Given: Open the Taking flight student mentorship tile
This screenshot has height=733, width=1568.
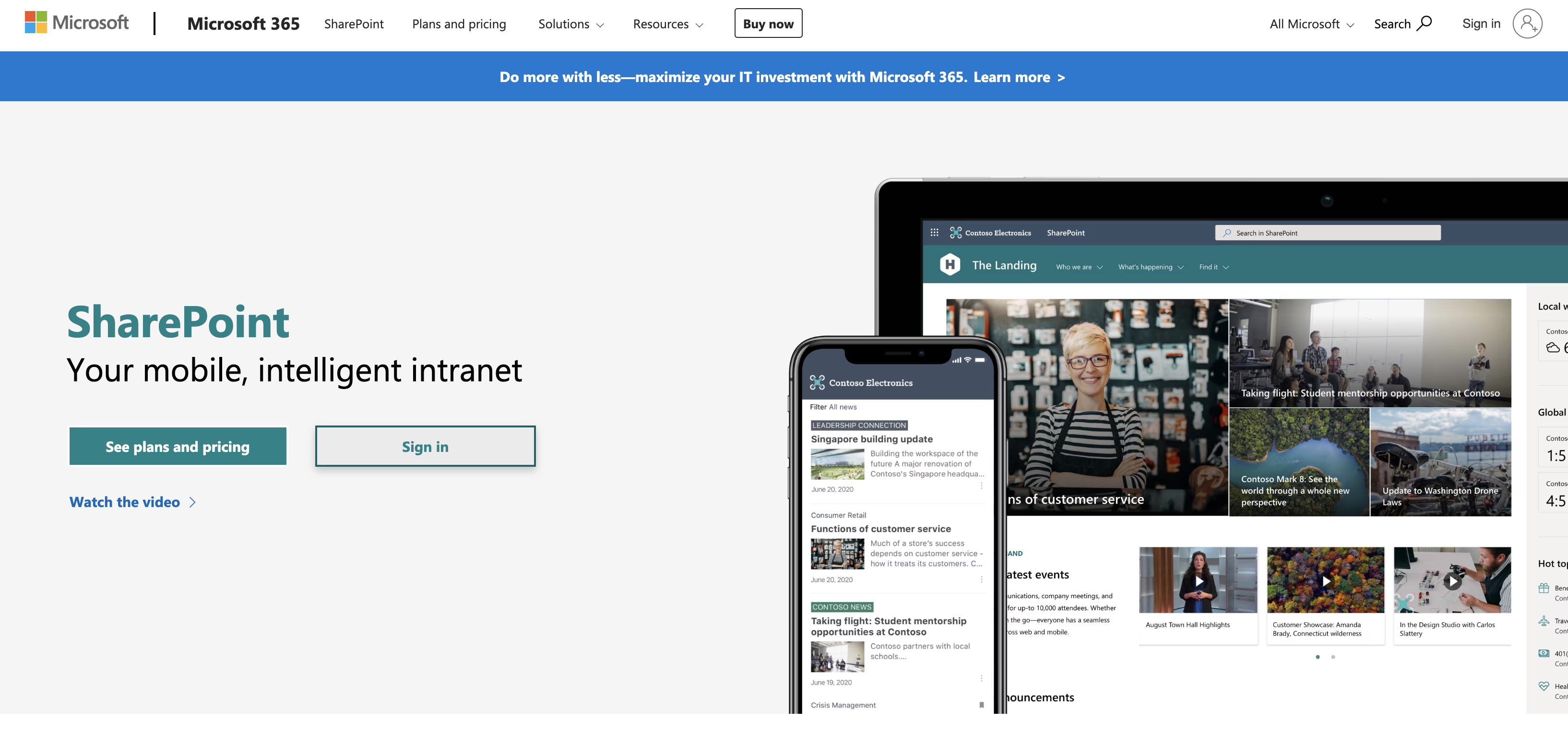Looking at the screenshot, I should pyautogui.click(x=1370, y=353).
